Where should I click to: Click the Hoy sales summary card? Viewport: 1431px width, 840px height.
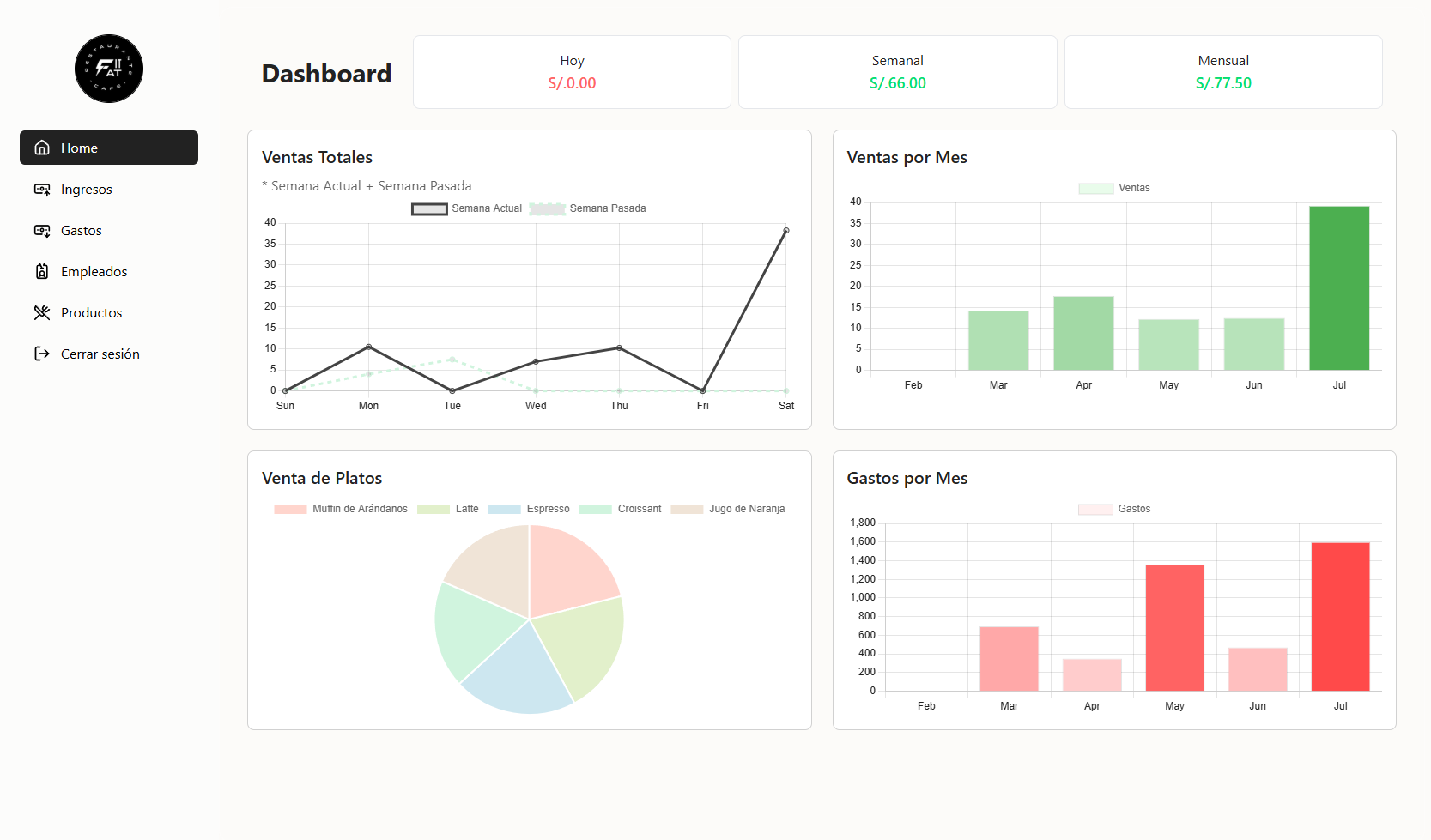pyautogui.click(x=572, y=72)
